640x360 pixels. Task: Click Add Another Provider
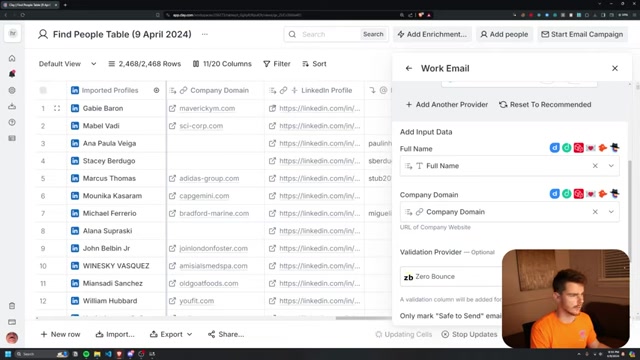coord(447,104)
